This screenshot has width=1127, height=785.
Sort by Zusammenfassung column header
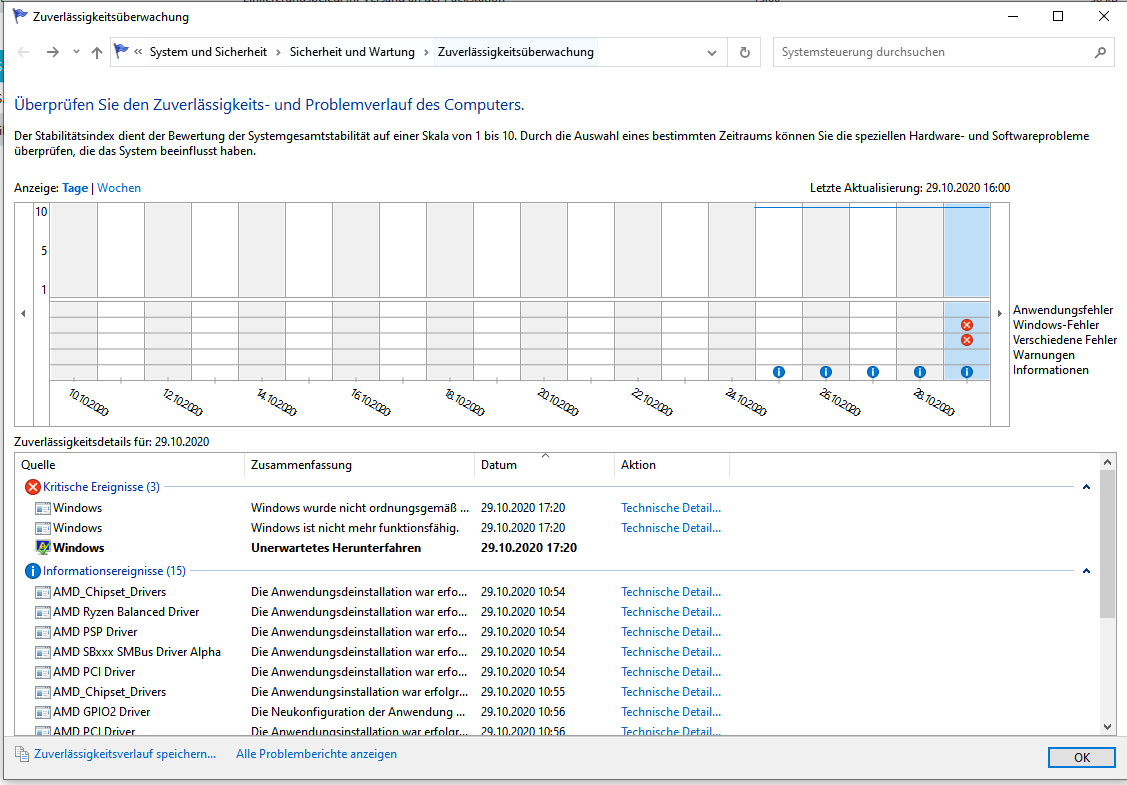click(359, 465)
